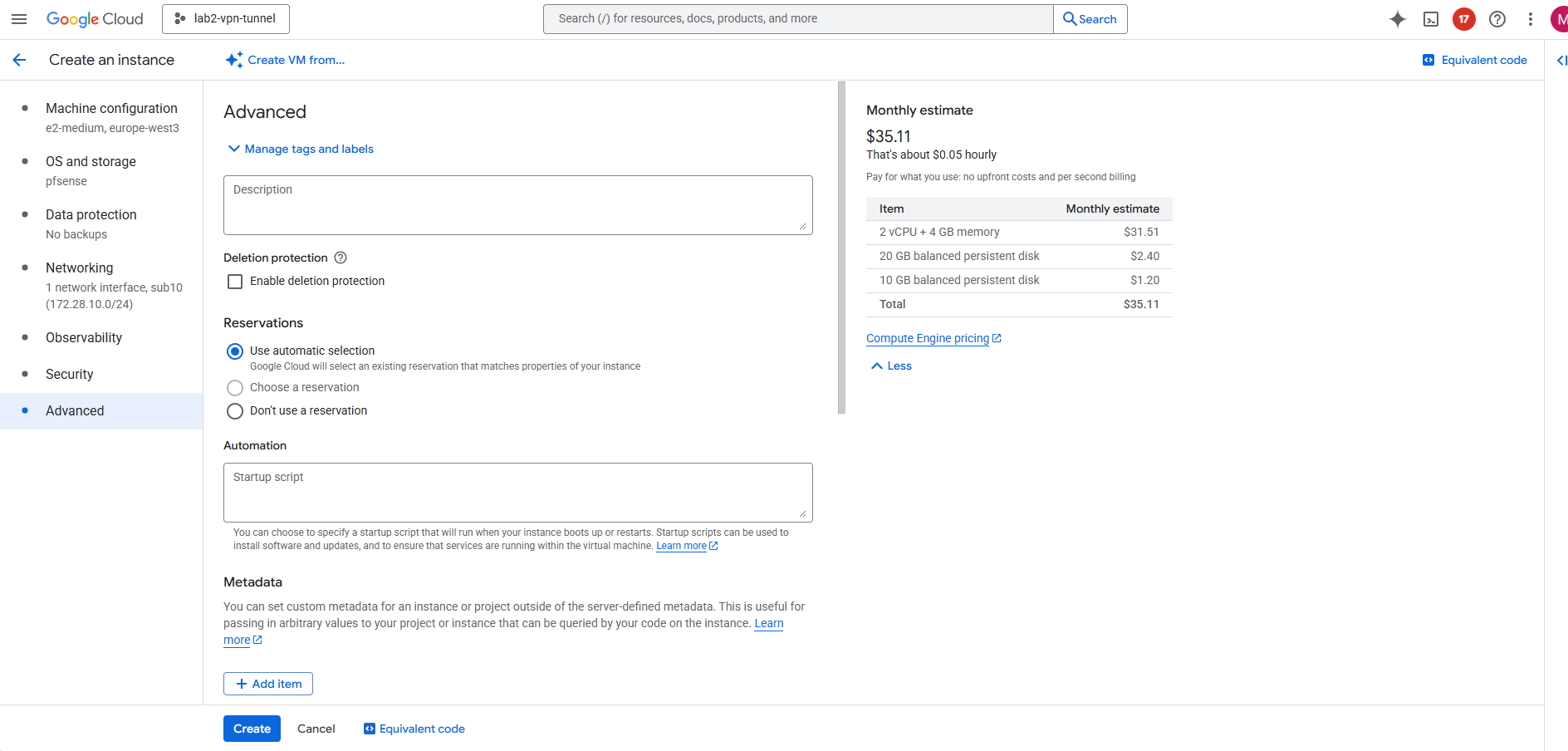The height and width of the screenshot is (751, 1568).
Task: Click the page vertical scrollbar
Action: [841, 248]
